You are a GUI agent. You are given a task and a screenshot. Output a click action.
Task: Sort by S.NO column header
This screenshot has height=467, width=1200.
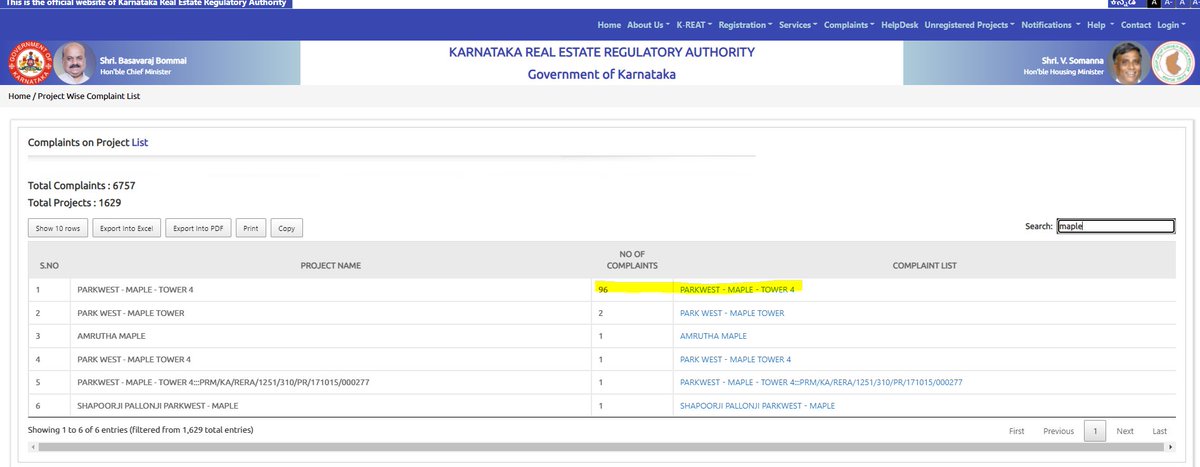(49, 265)
